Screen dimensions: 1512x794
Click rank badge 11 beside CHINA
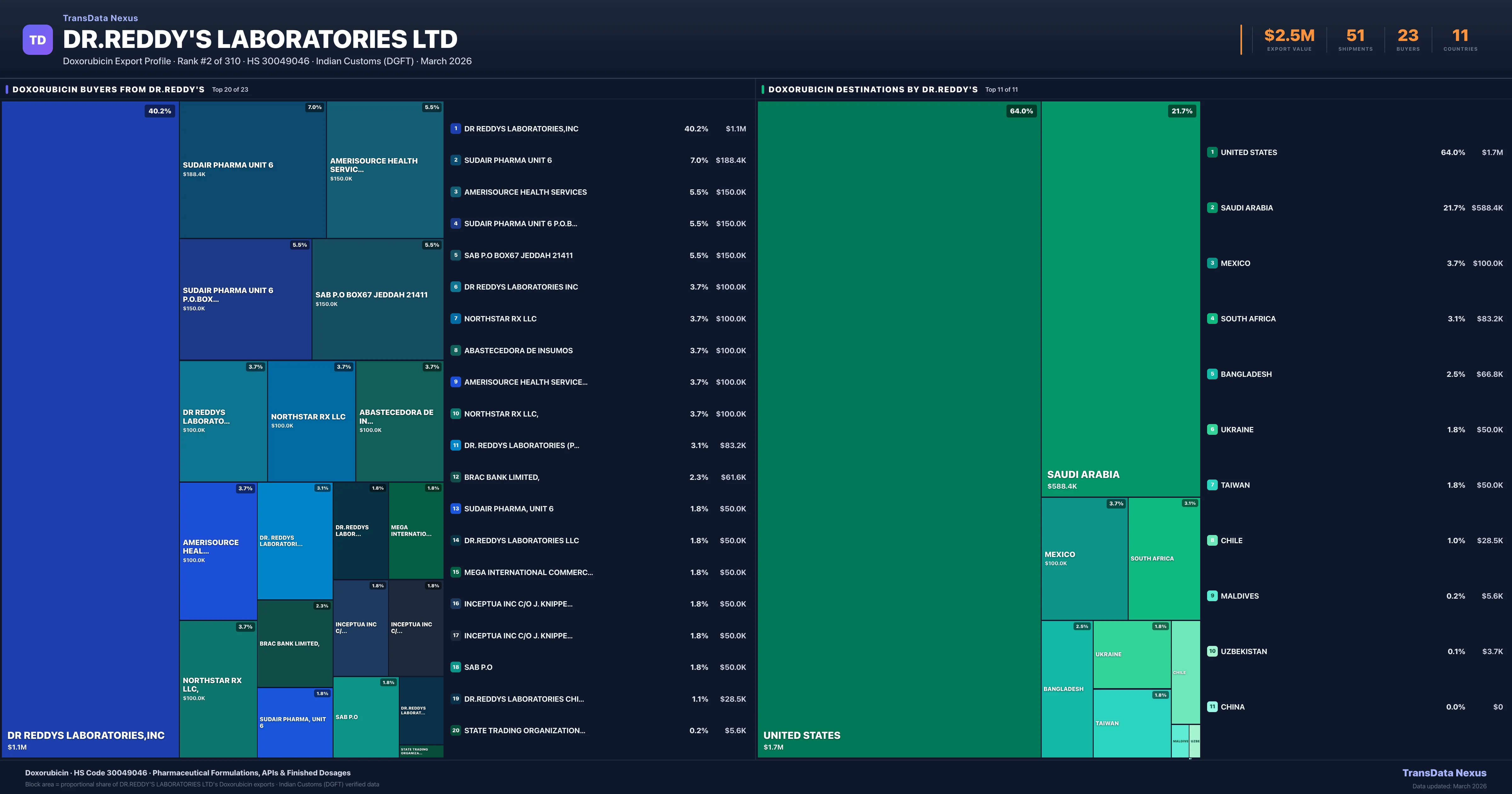click(1212, 706)
